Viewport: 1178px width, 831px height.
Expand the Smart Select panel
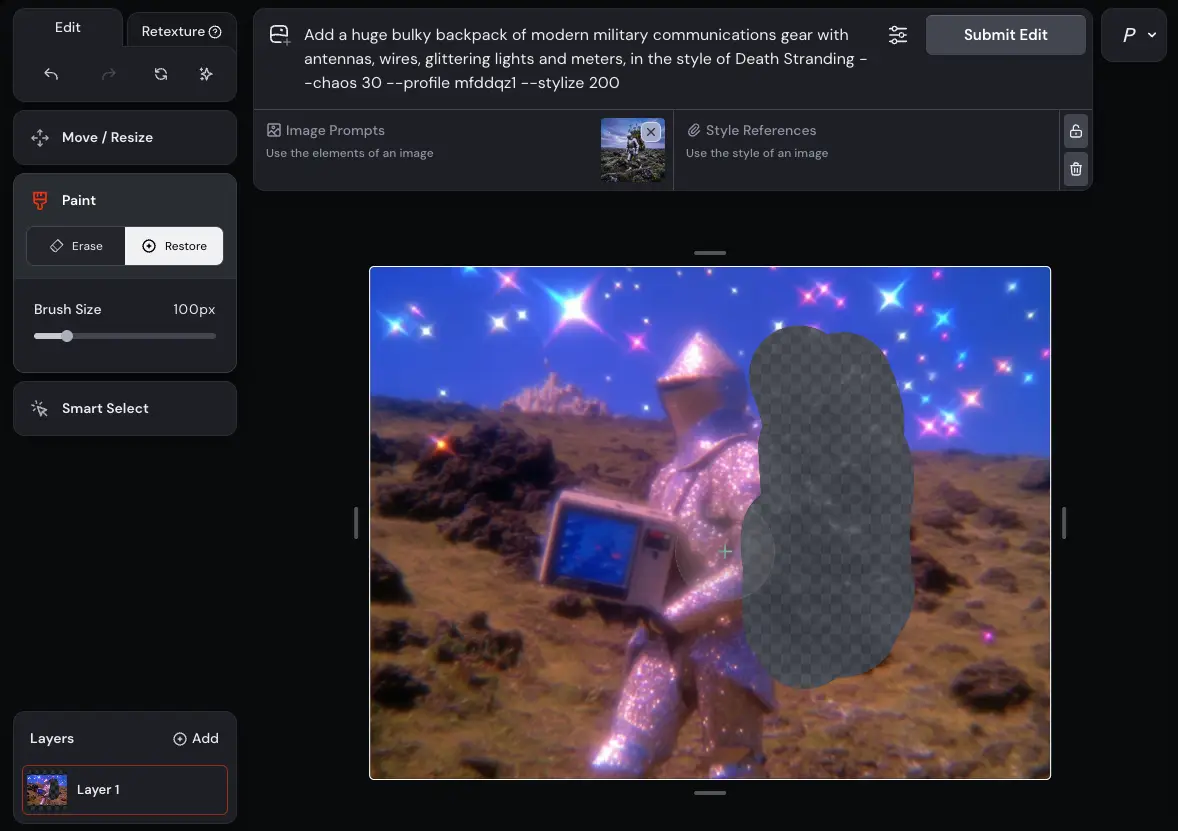pyautogui.click(x=125, y=408)
